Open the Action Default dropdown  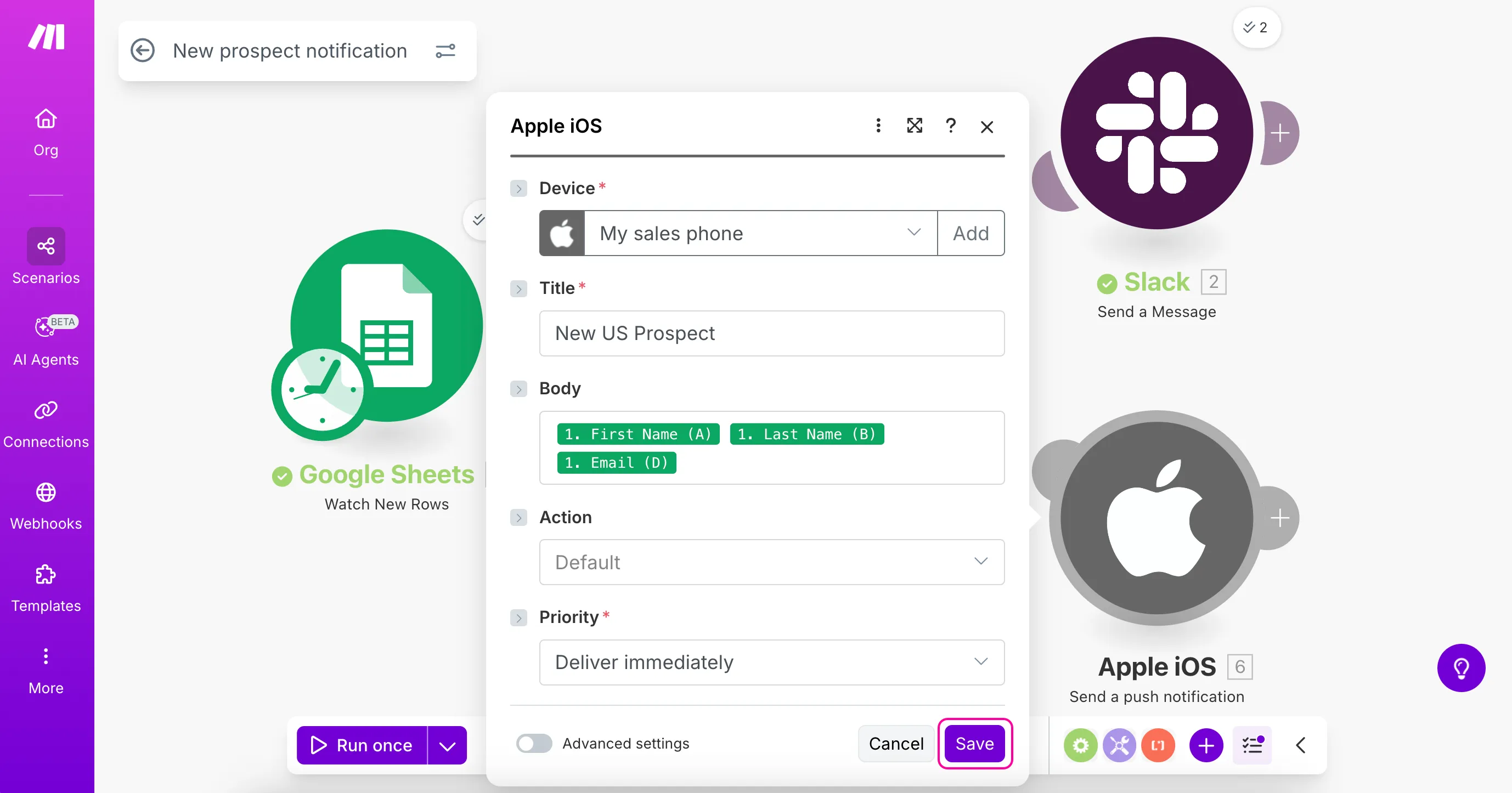772,562
